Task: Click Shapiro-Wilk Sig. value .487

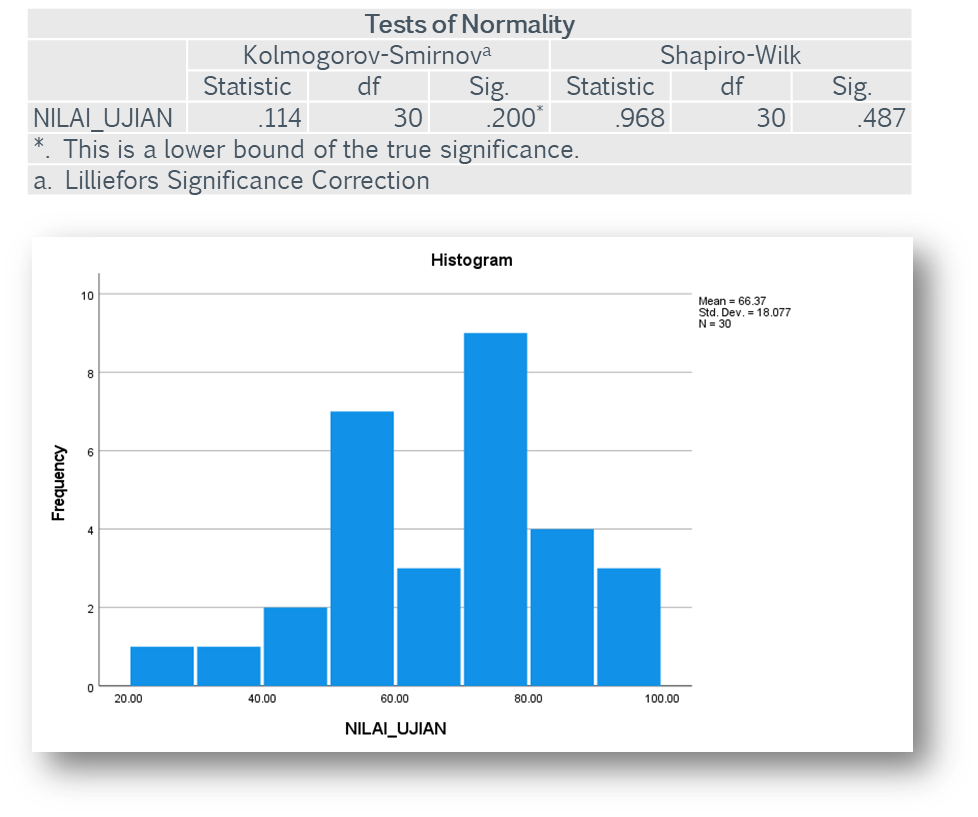Action: 881,118
